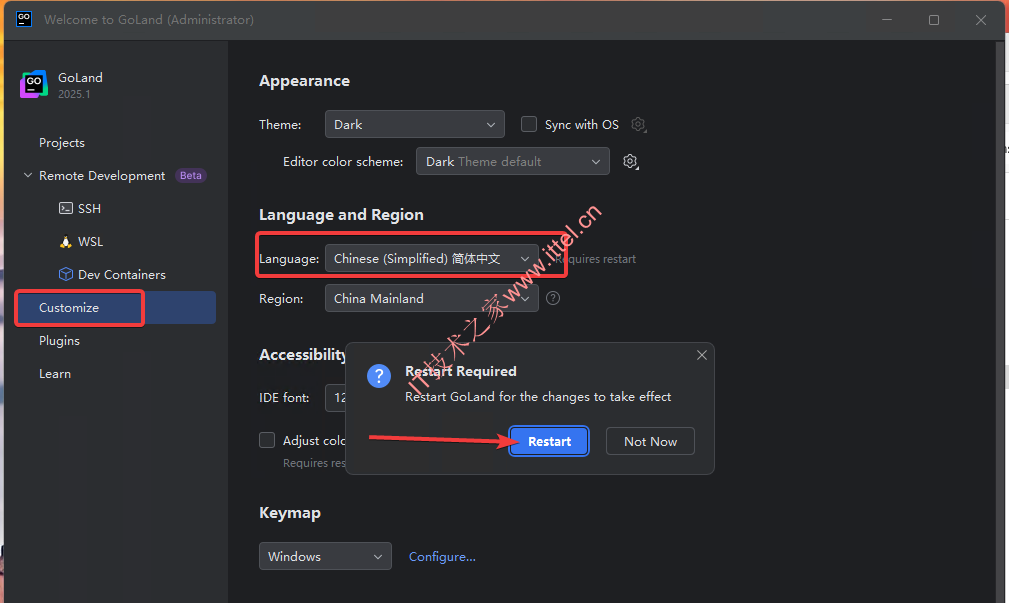The height and width of the screenshot is (603, 1009).
Task: Click the blue question icon in dialog
Action: pyautogui.click(x=379, y=376)
